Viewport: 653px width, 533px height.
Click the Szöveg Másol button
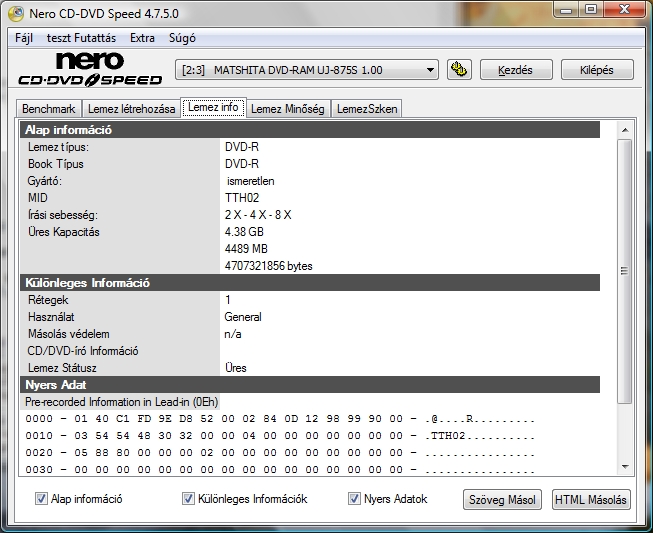point(502,499)
